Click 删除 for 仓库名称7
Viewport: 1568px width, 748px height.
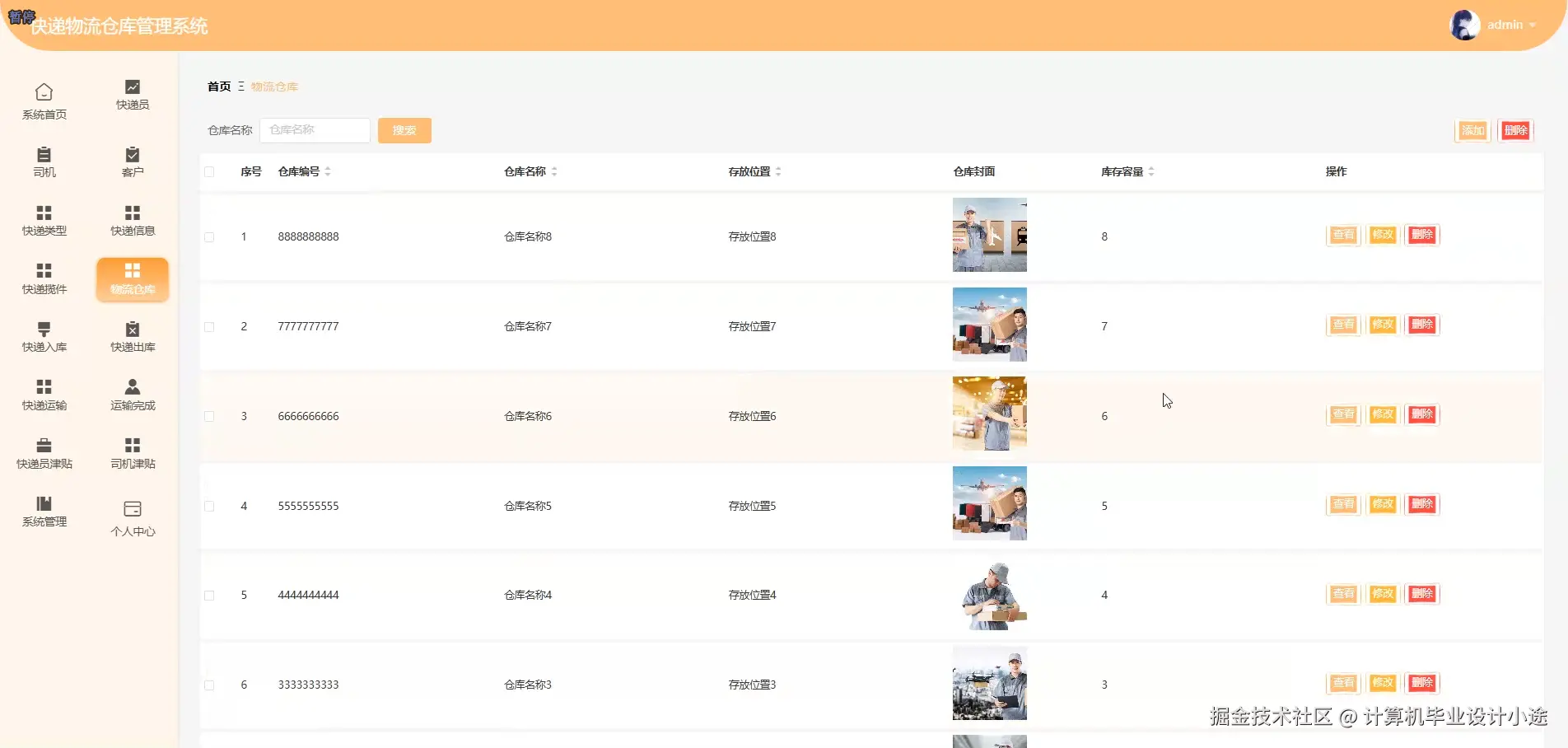coord(1422,325)
